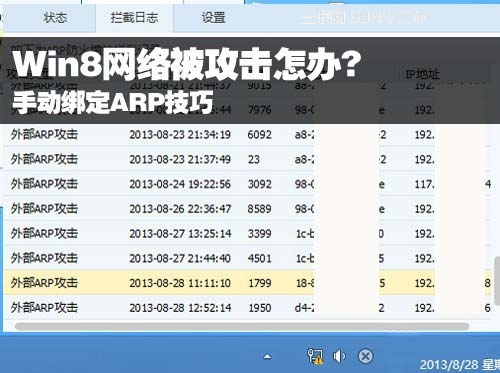This screenshot has width=500, height=373.
Task: Click the attack count value 1950
Action: (260, 308)
